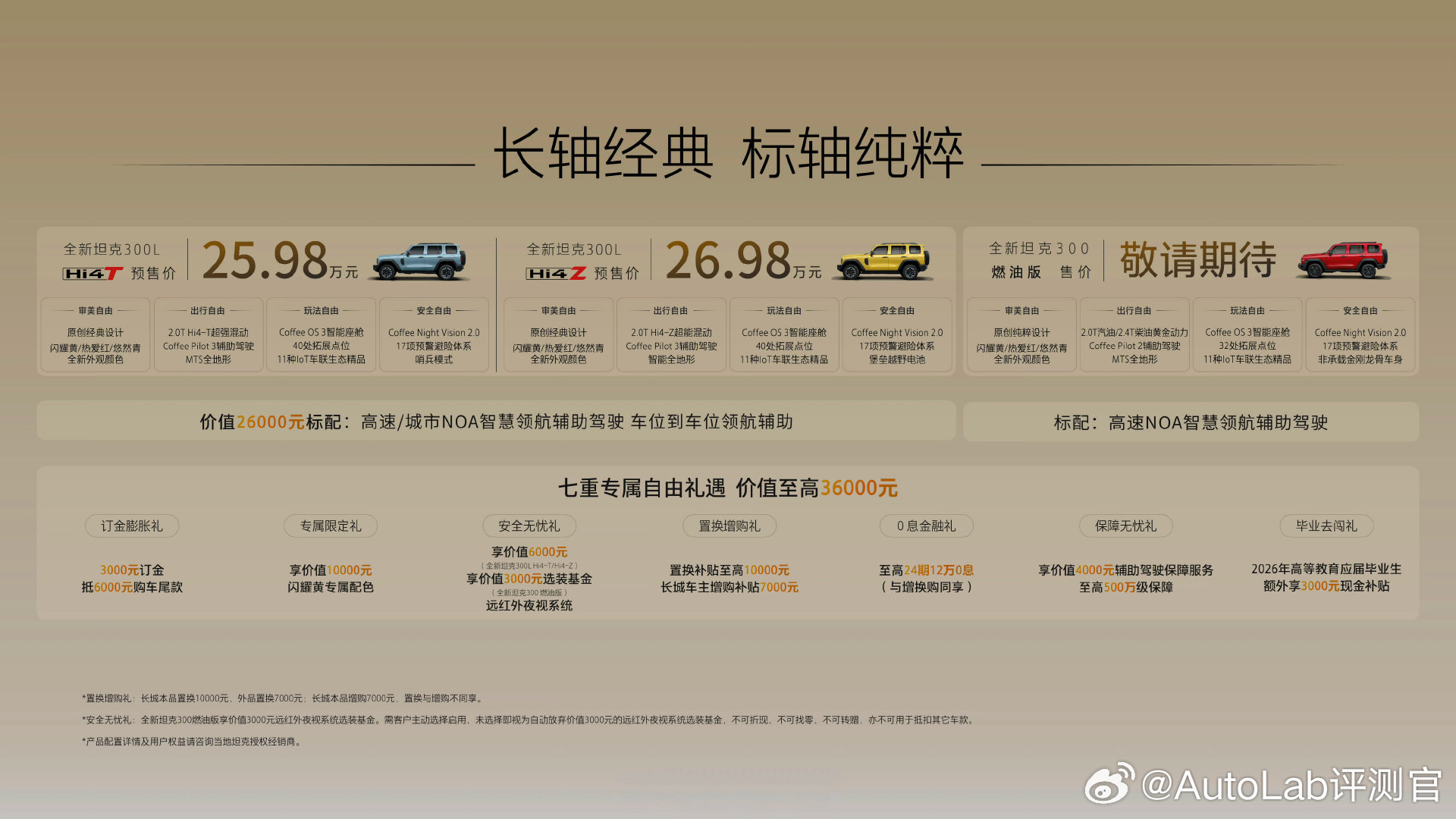Click the 享价值6000元 text
This screenshot has width=1456, height=819.
(x=529, y=552)
